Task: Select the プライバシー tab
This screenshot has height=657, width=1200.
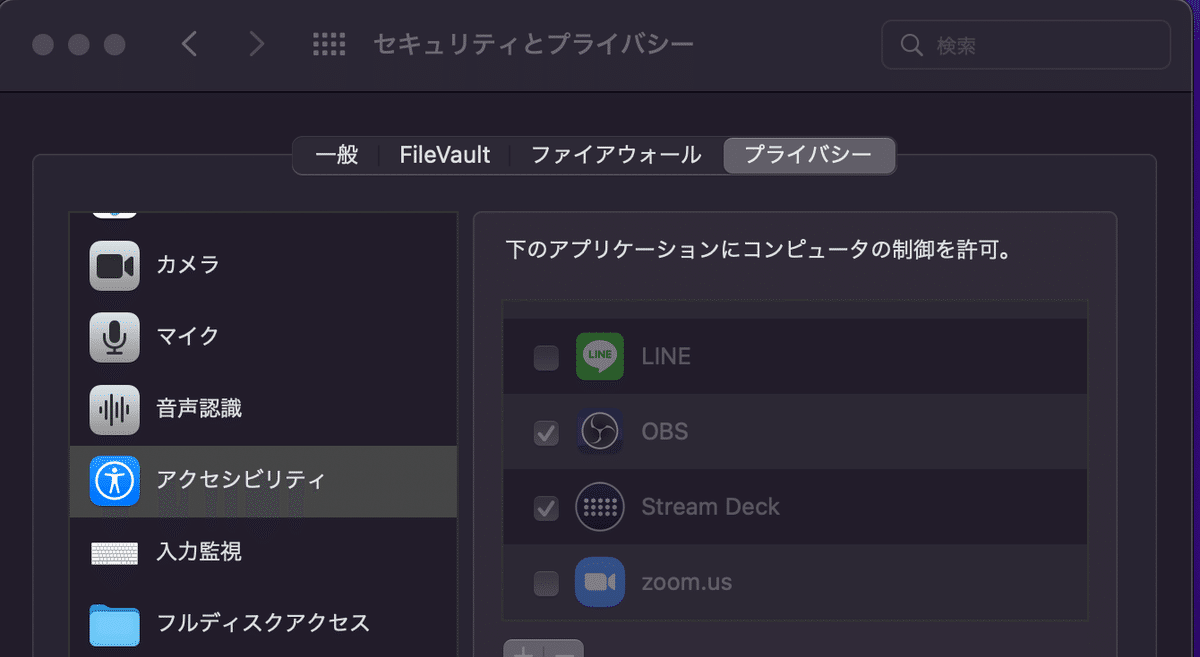Action: 808,155
